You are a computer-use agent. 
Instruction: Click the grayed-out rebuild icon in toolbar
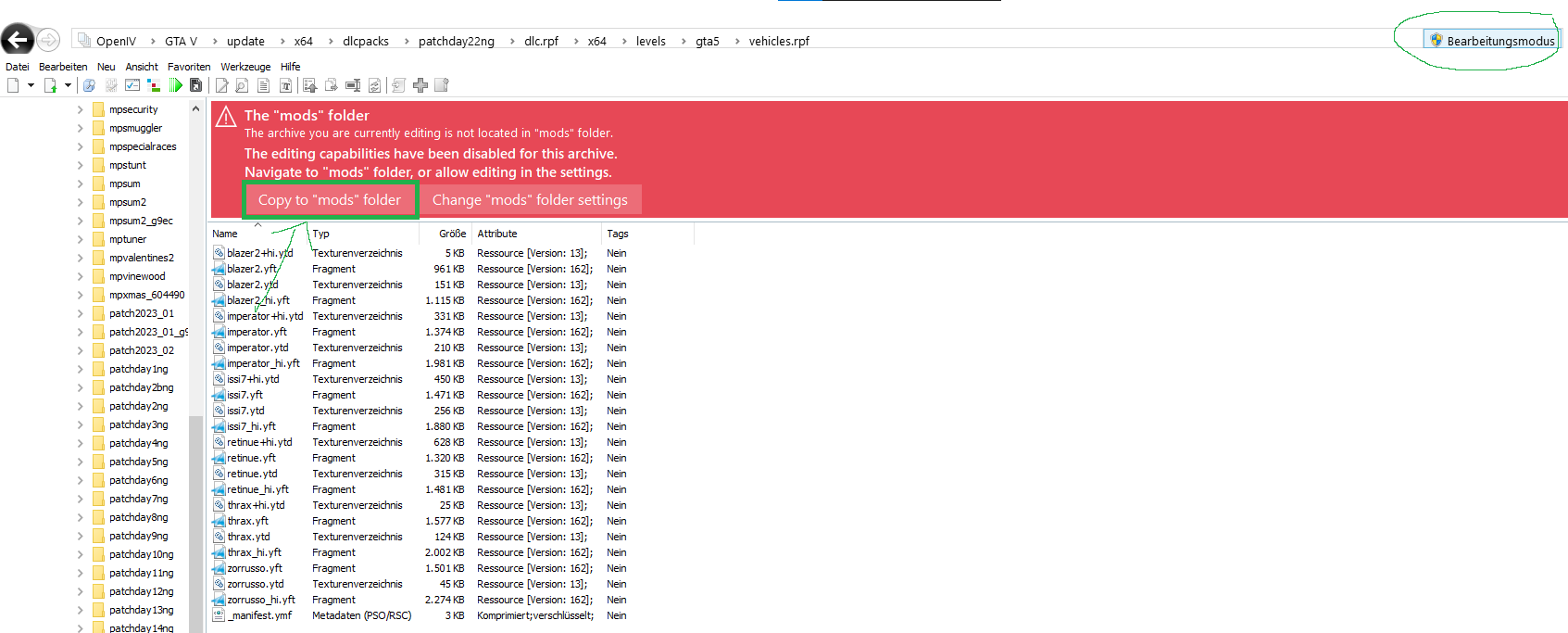(x=111, y=85)
